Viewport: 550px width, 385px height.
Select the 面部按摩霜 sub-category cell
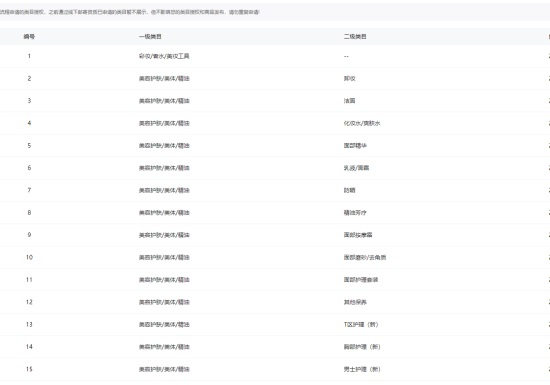coord(358,235)
